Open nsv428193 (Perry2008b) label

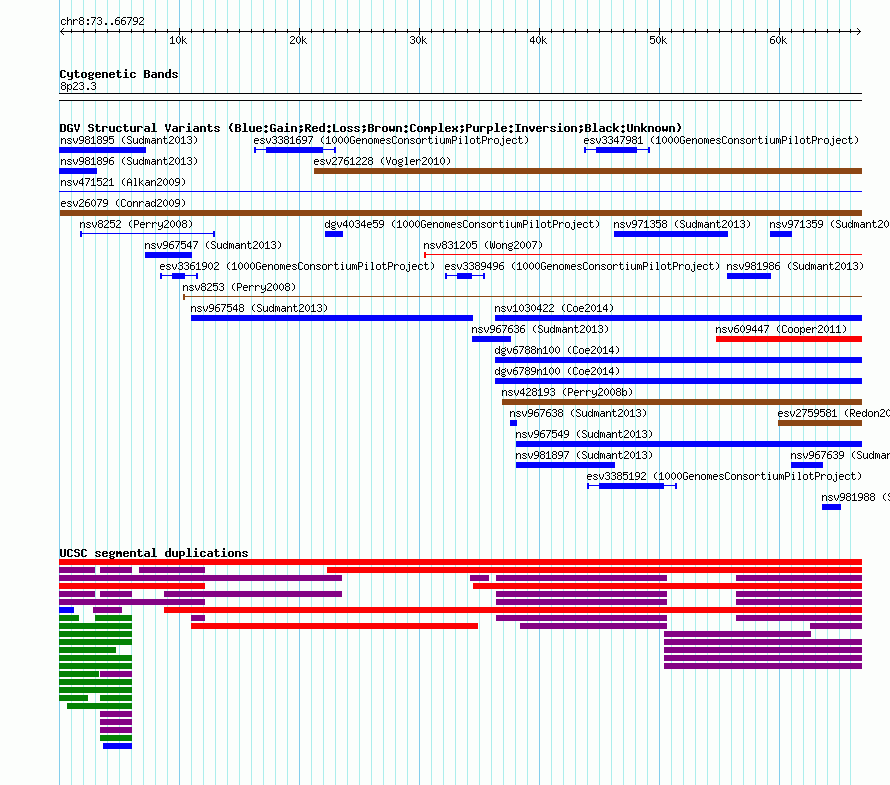click(x=567, y=392)
